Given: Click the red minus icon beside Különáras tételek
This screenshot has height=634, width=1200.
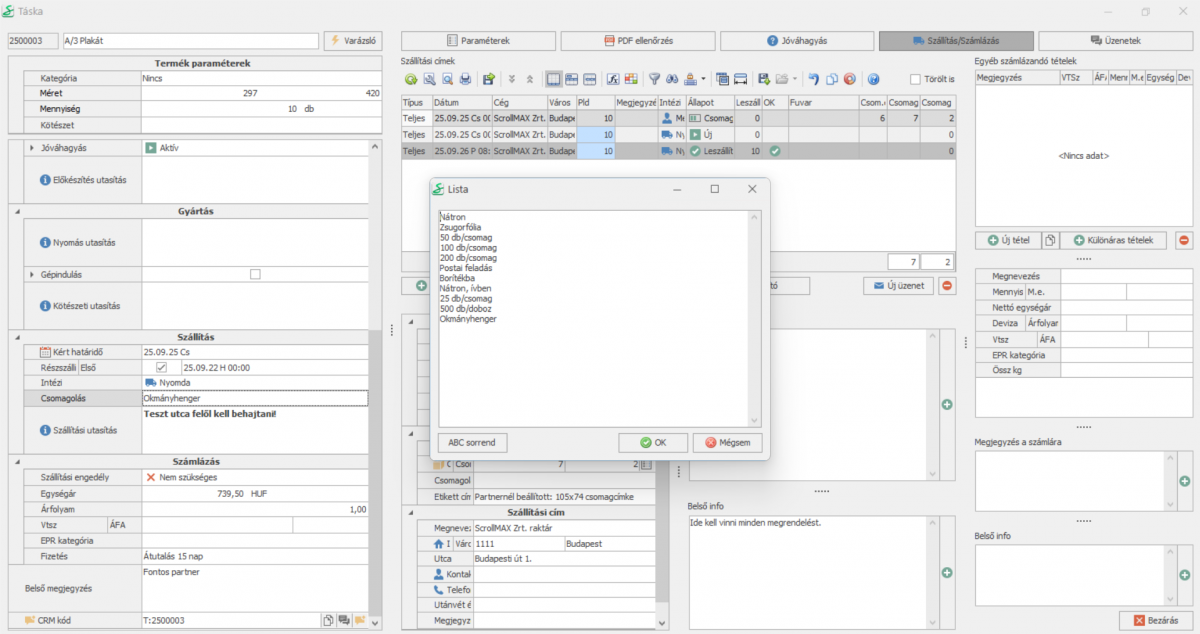Looking at the screenshot, I should 1184,240.
